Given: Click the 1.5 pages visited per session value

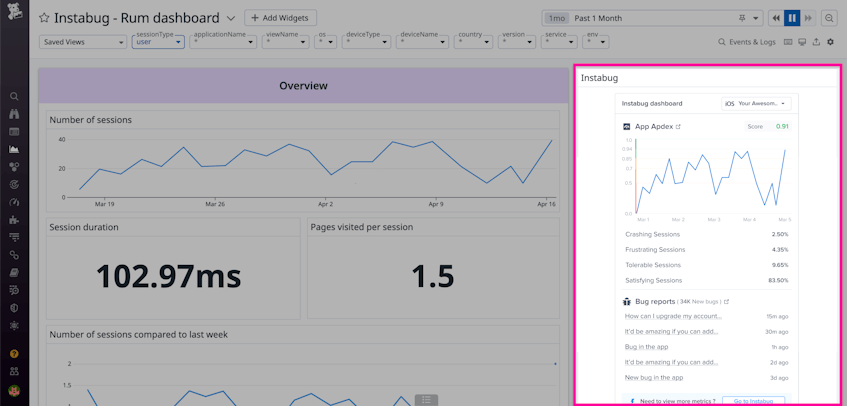Looking at the screenshot, I should click(433, 276).
